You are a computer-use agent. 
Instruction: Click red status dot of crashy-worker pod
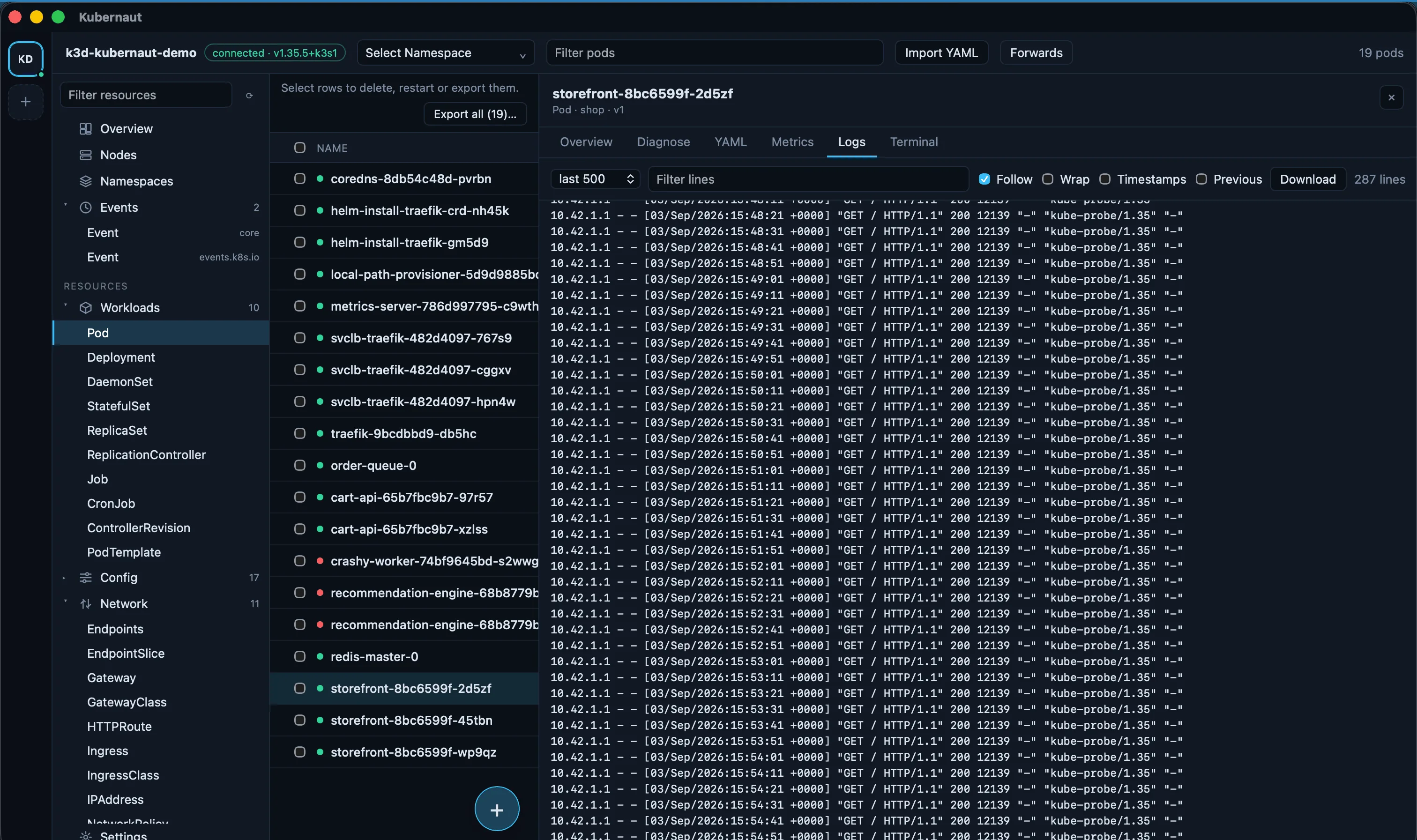click(320, 561)
